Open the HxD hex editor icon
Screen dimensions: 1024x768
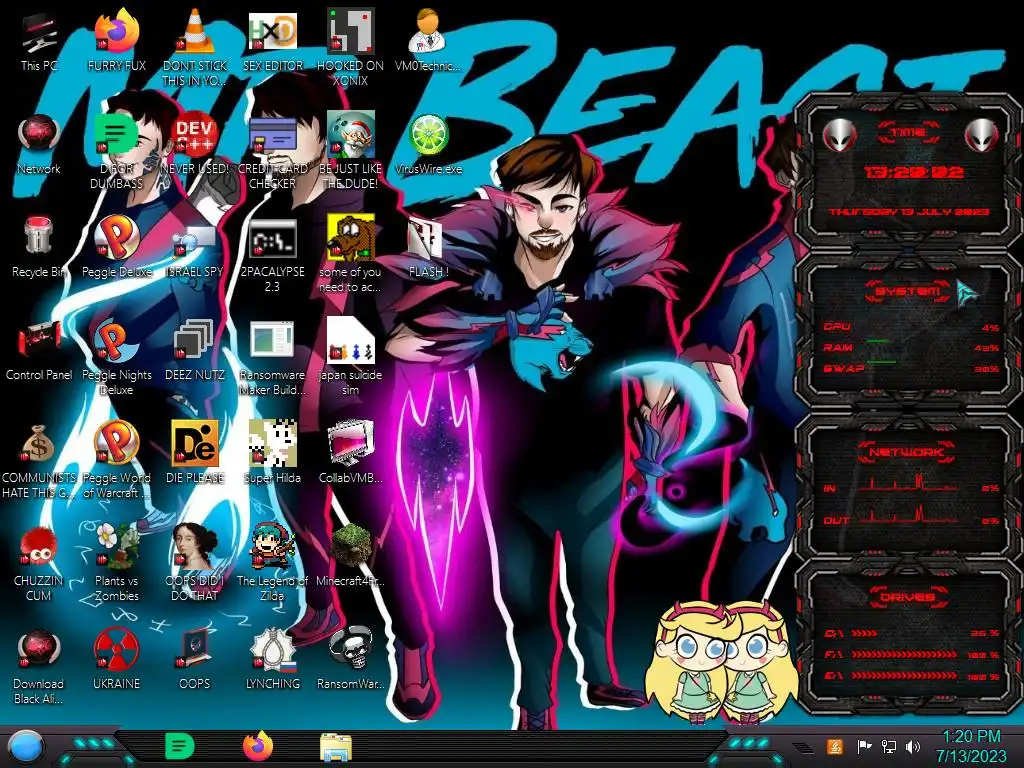tap(272, 42)
